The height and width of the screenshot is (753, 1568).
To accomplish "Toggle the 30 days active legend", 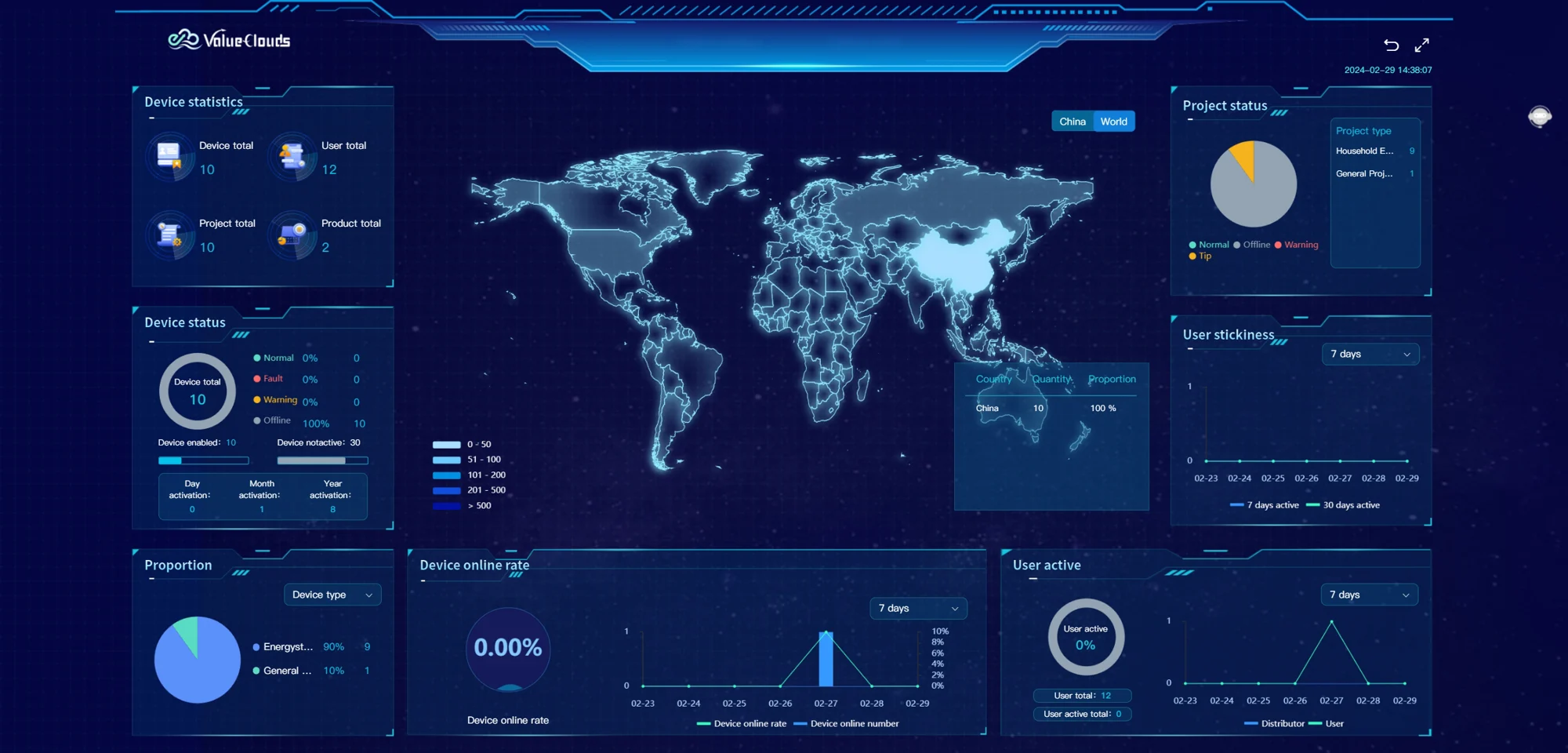I will tap(1343, 505).
